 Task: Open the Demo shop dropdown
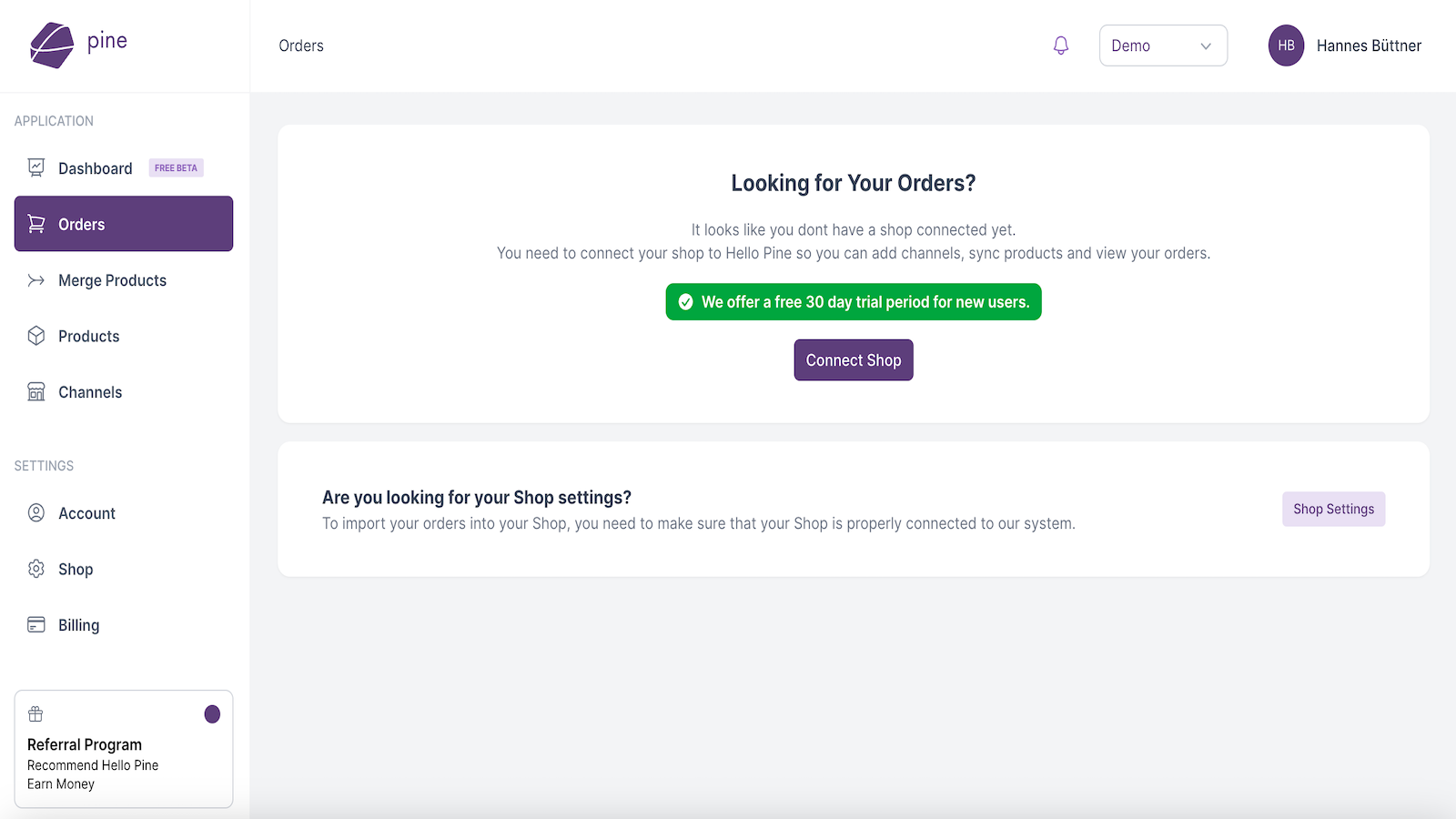[x=1163, y=45]
